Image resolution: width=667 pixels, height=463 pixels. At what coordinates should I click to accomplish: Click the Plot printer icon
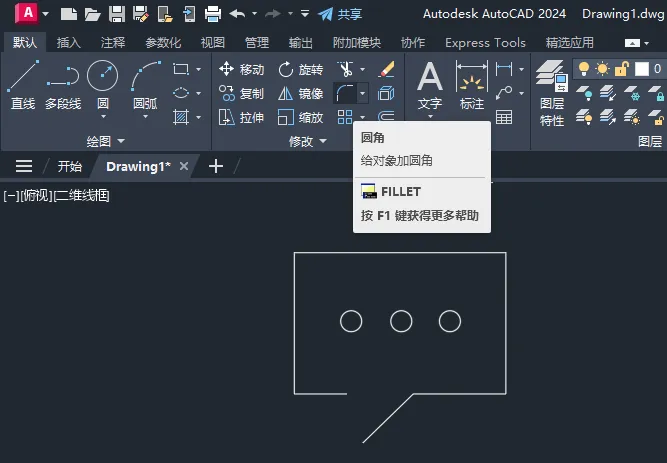213,14
